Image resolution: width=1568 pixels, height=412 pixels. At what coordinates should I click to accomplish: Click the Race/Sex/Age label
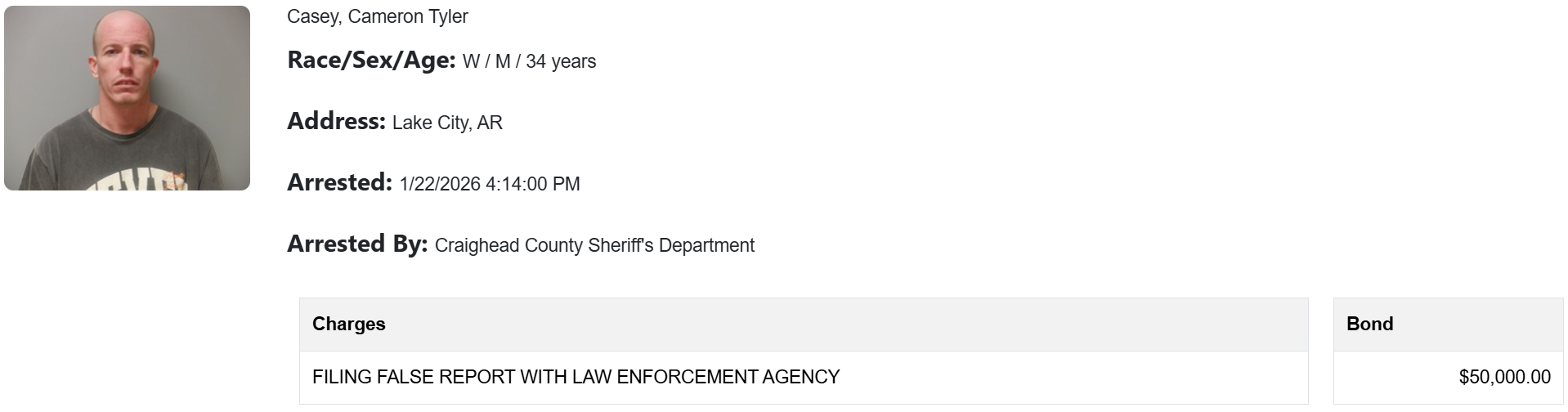[370, 60]
